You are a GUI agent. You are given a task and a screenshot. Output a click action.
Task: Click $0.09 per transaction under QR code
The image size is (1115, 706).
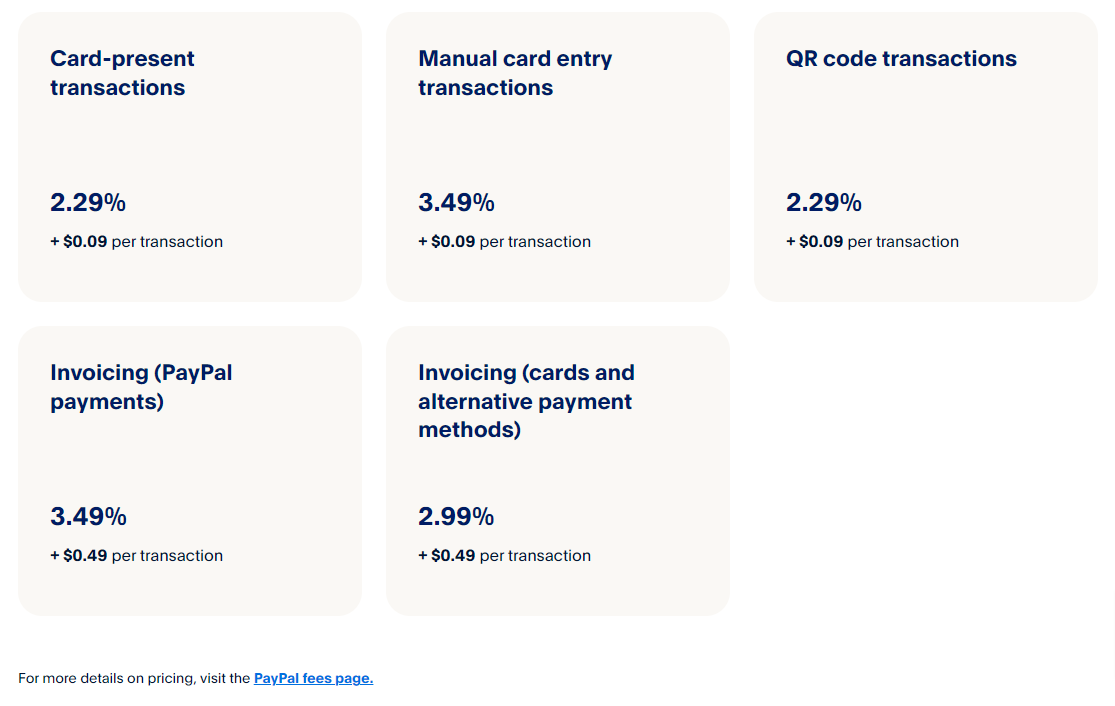873,242
